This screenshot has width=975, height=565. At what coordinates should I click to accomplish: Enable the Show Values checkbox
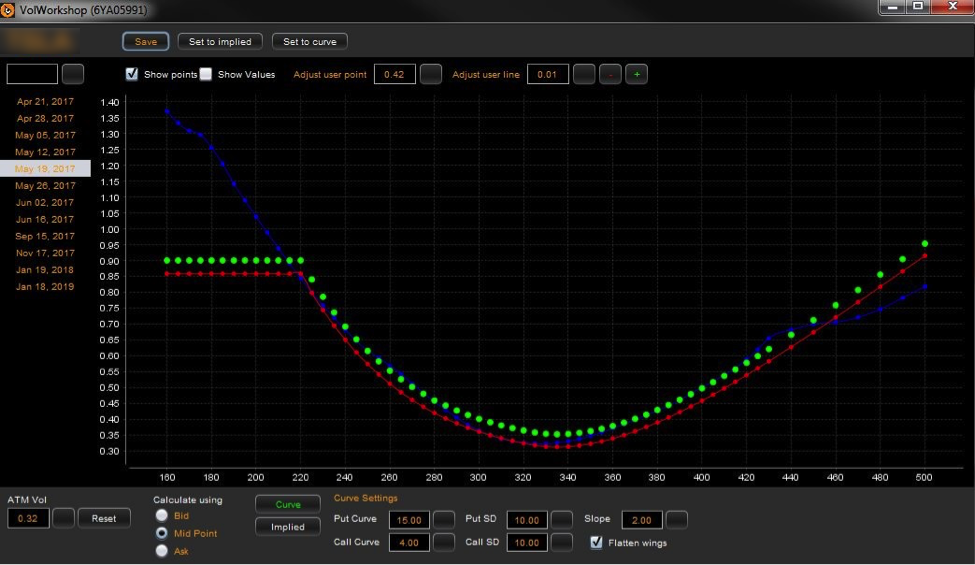tap(206, 74)
